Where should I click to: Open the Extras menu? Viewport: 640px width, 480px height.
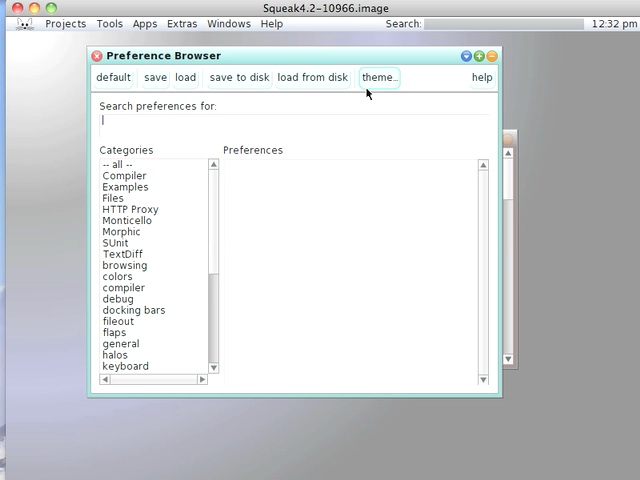[x=182, y=24]
